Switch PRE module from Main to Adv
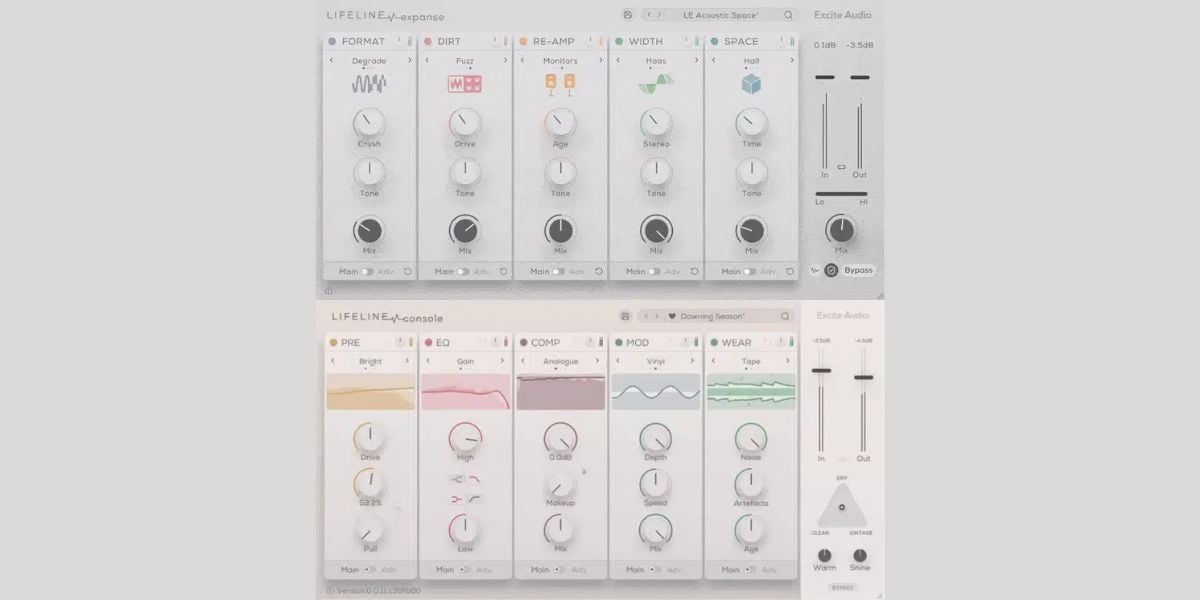This screenshot has height=600, width=1200. [369, 570]
